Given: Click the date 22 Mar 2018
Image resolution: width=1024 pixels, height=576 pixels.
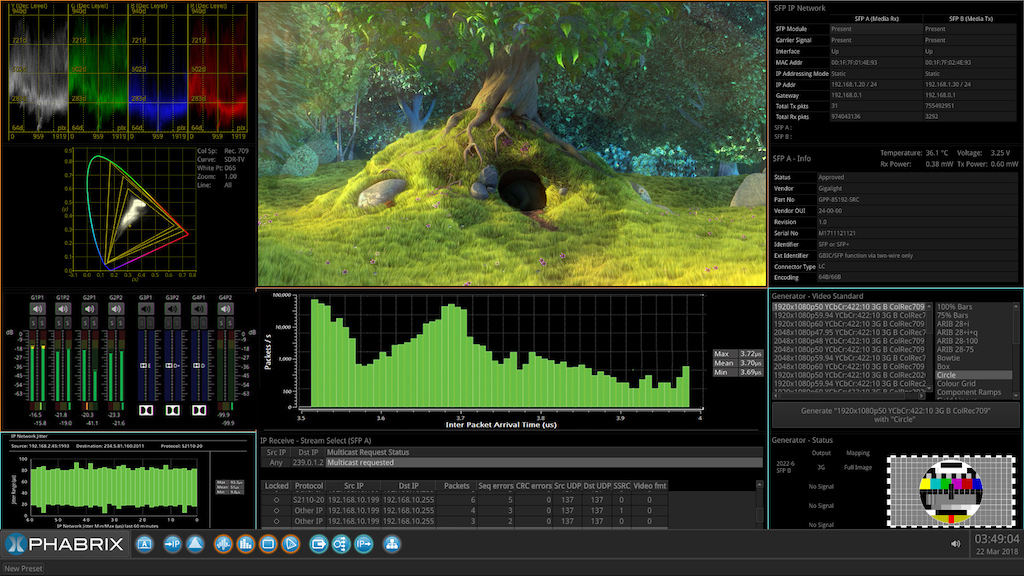Looking at the screenshot, I should pyautogui.click(x=997, y=552).
